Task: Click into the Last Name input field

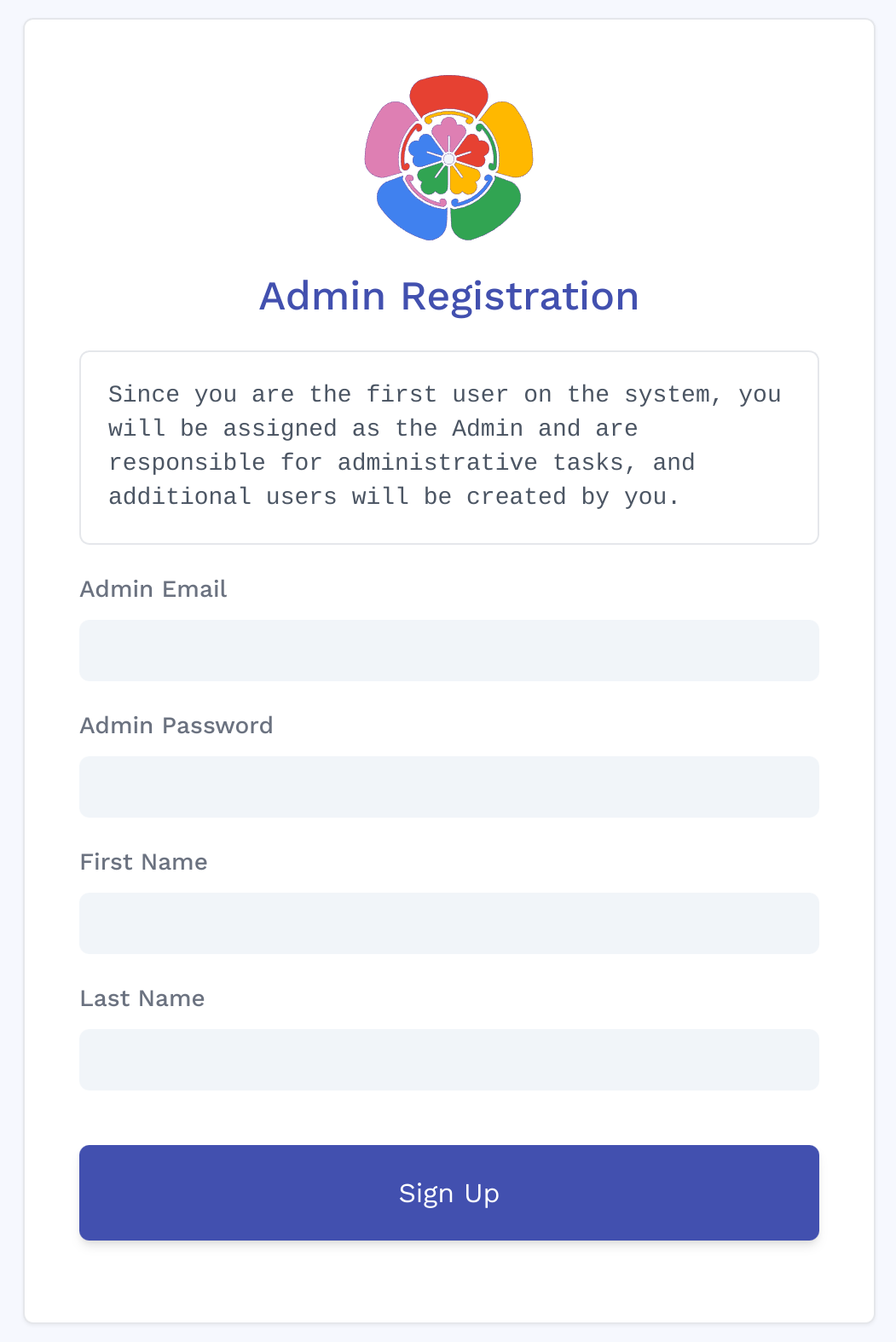Action: coord(448,1059)
